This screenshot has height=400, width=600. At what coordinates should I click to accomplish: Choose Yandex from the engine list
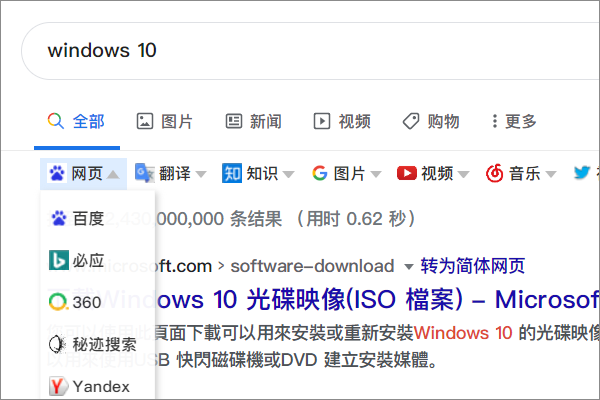pos(98,386)
